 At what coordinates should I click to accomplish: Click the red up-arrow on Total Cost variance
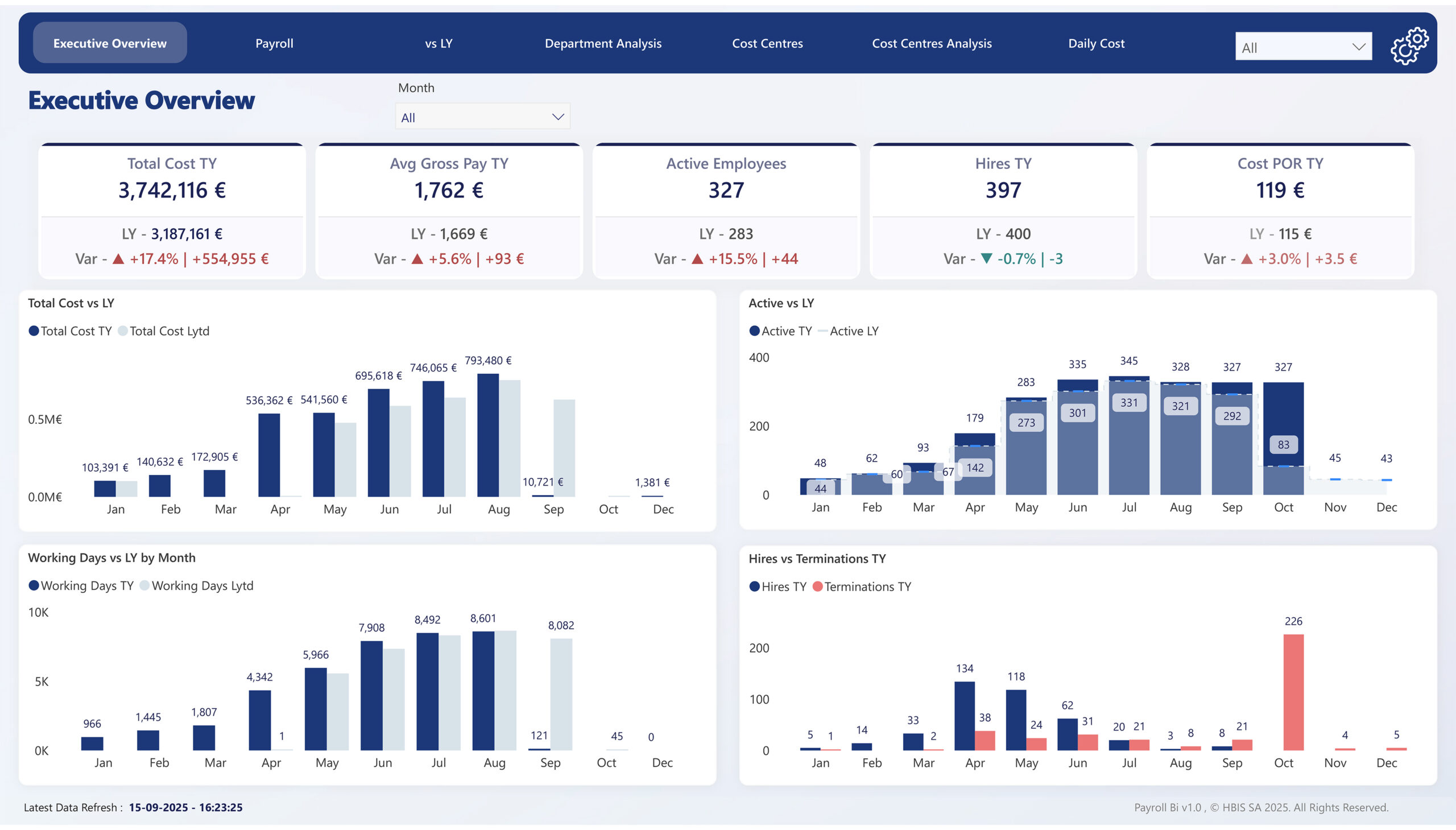point(118,258)
